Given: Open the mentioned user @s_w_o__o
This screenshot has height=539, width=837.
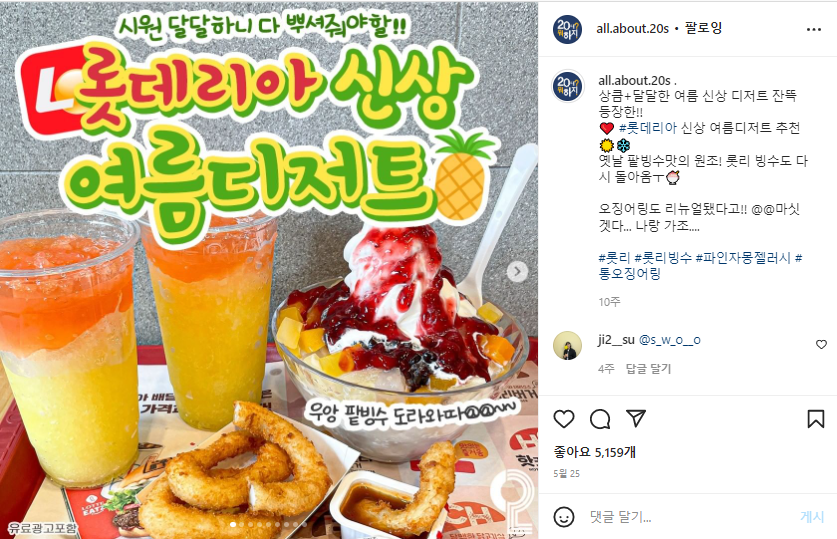Looking at the screenshot, I should (669, 340).
